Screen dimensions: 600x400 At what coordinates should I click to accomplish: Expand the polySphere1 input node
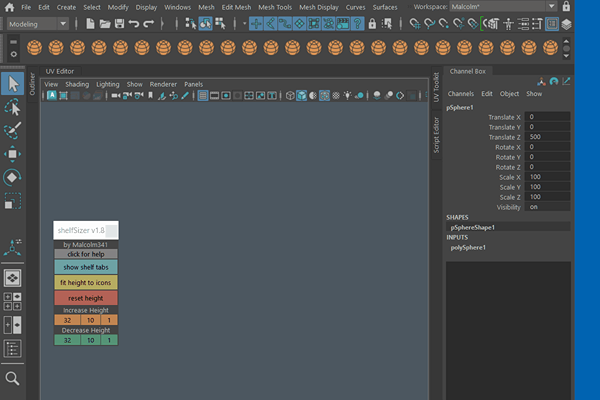click(468, 247)
